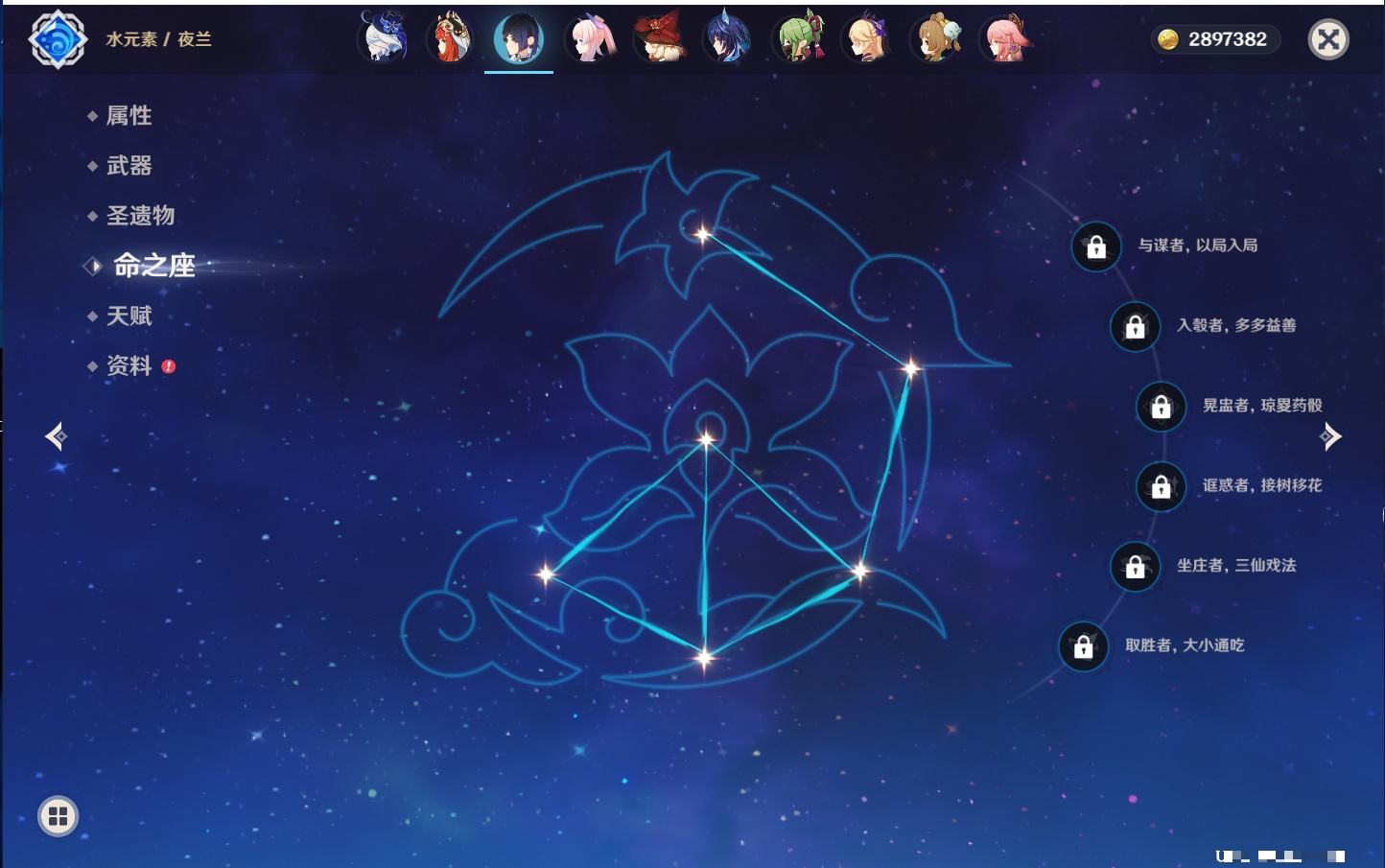Select the 命之座 constellation menu
This screenshot has height=868, width=1385.
tap(154, 266)
